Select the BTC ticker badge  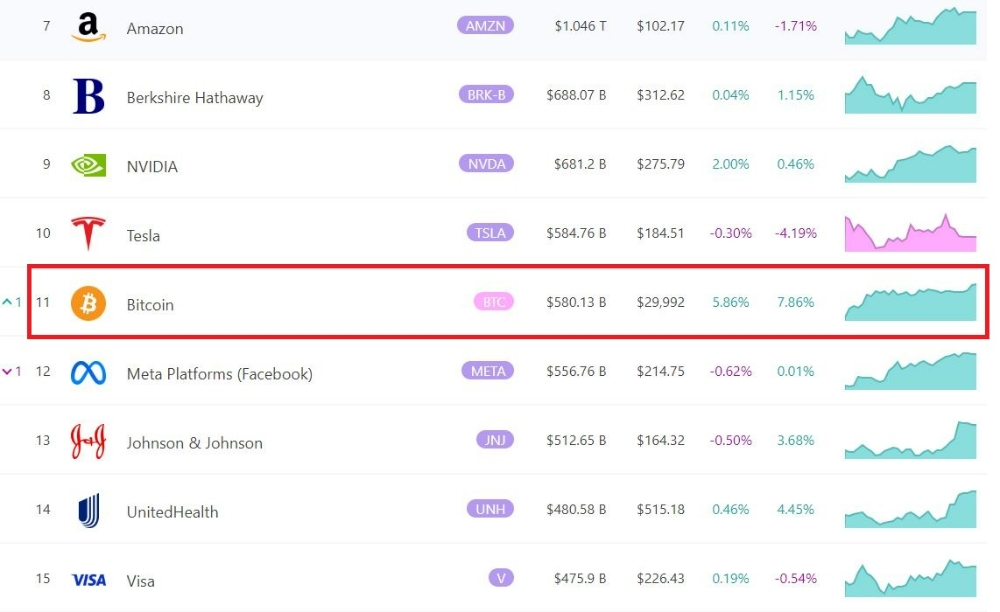pyautogui.click(x=493, y=302)
